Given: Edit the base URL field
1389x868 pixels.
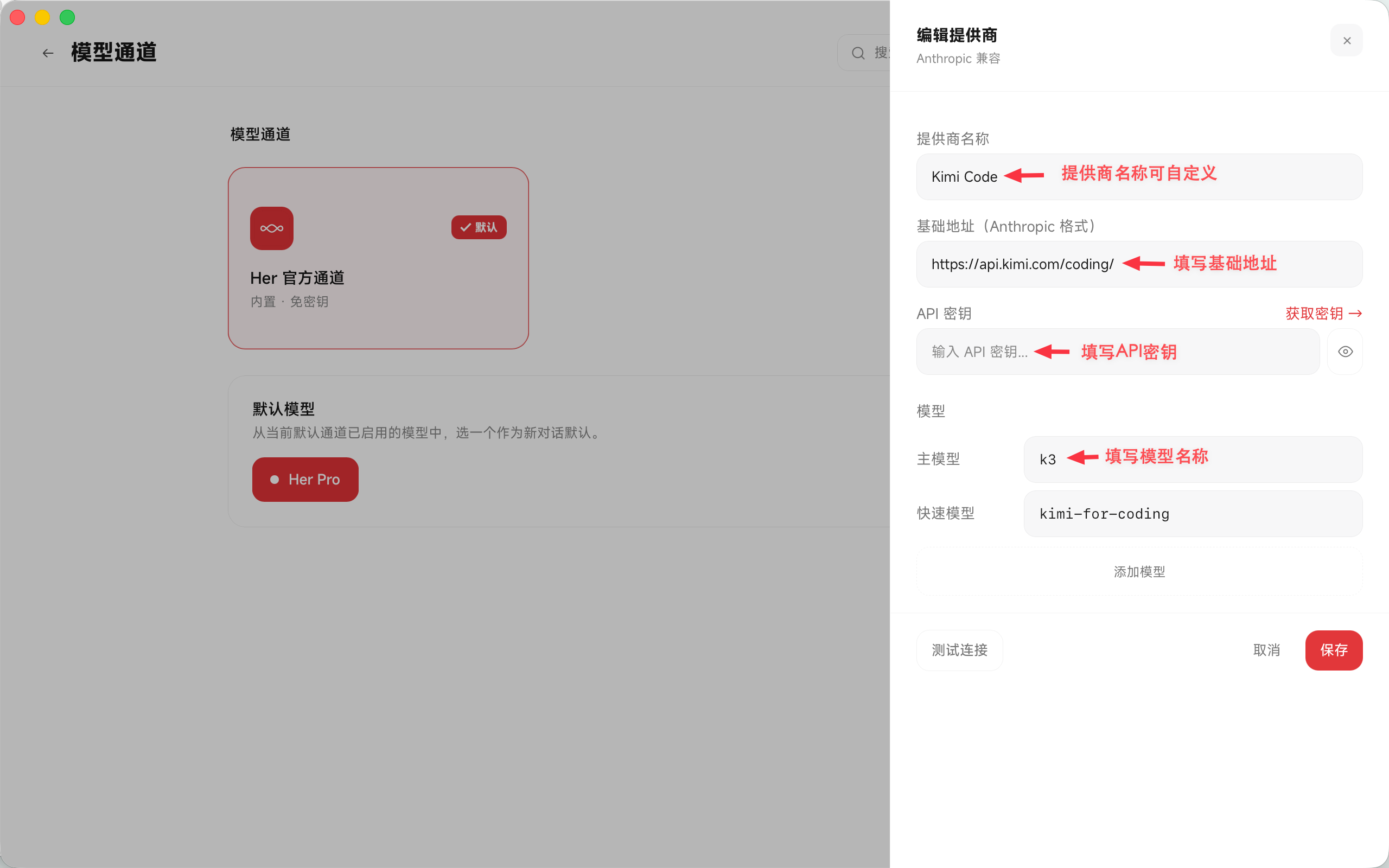Looking at the screenshot, I should pos(1139,264).
